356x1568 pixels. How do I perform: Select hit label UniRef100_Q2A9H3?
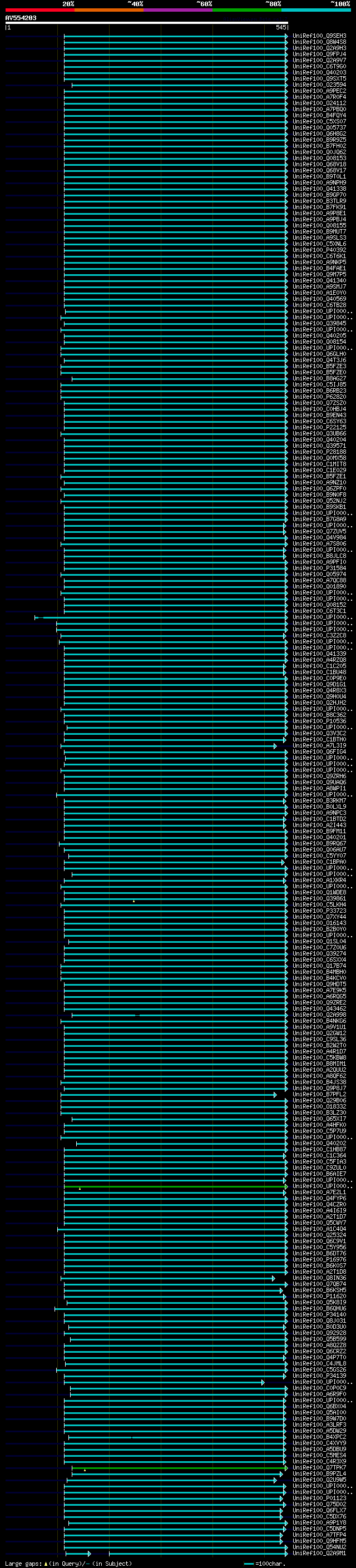319,48
